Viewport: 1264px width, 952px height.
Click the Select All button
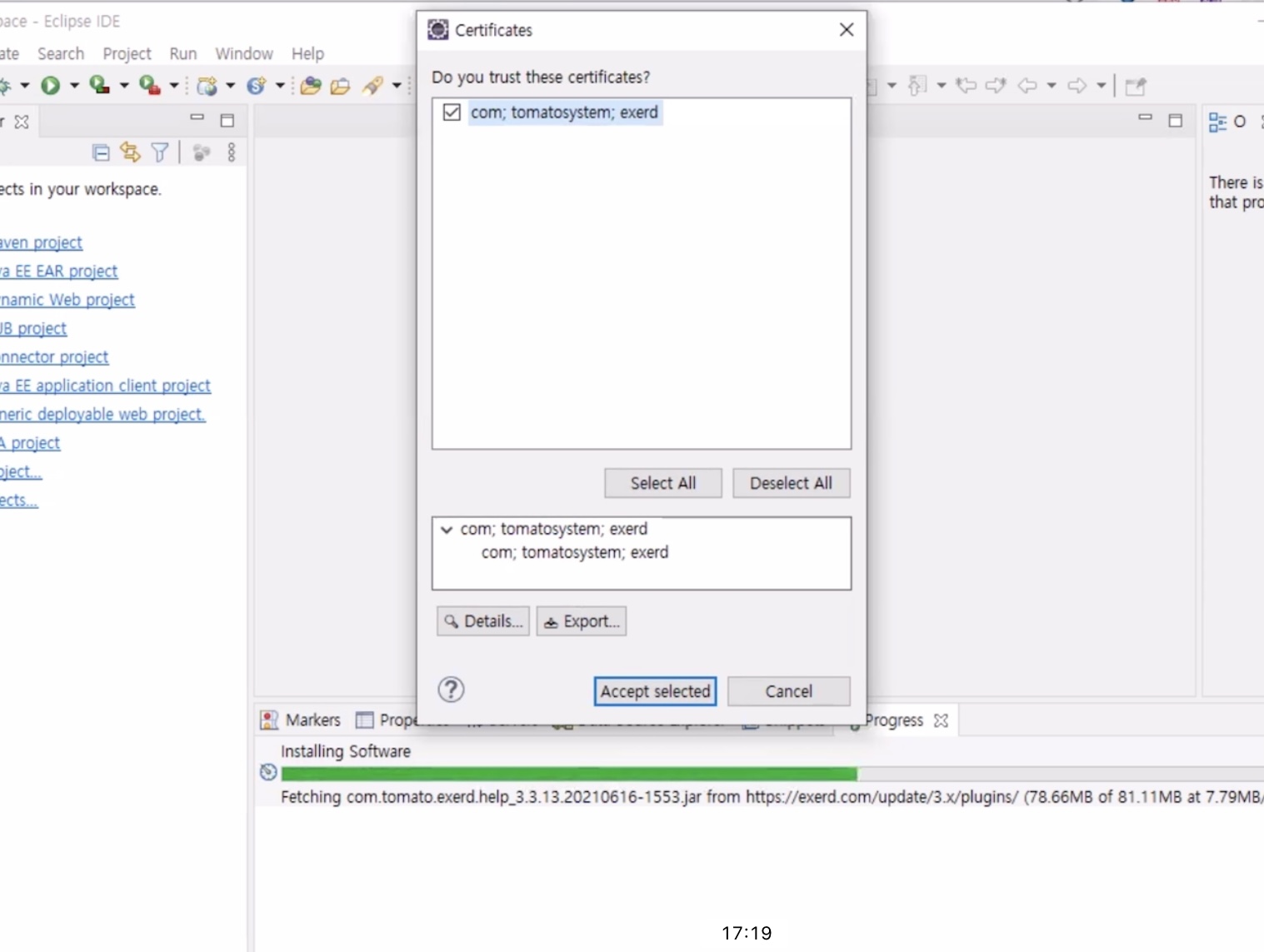[x=662, y=483]
